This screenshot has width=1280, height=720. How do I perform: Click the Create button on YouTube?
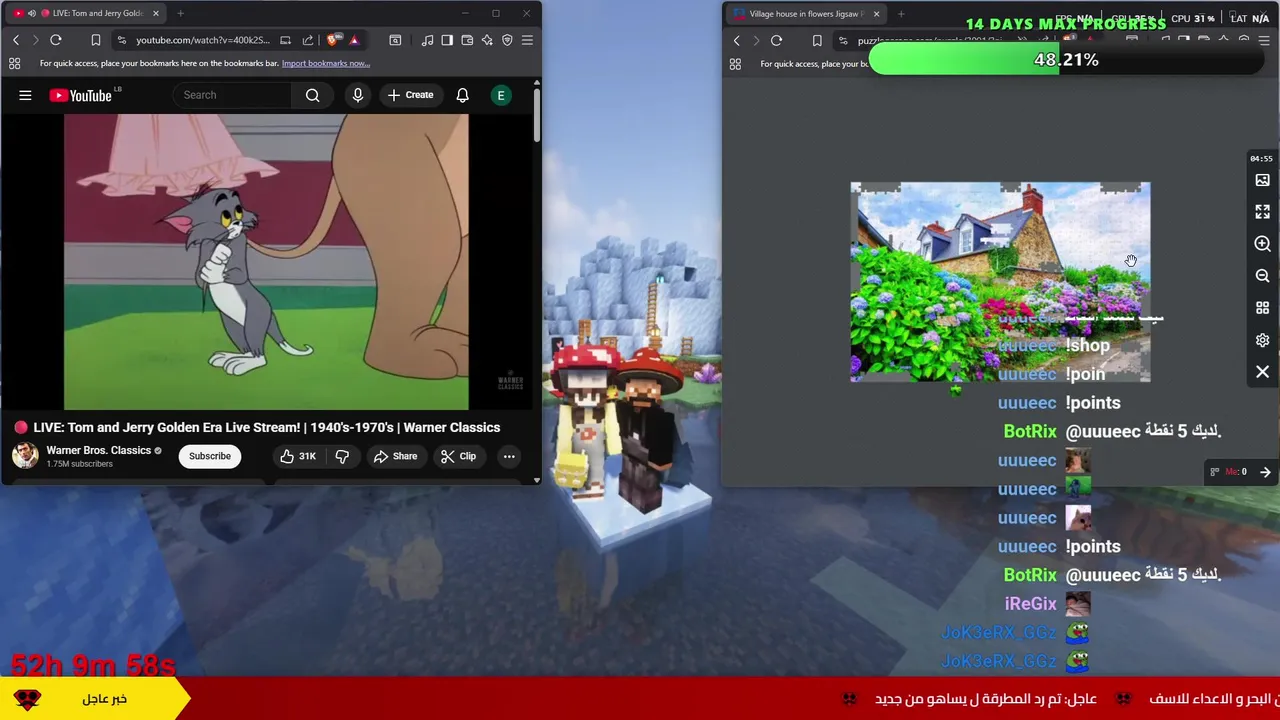pyautogui.click(x=410, y=95)
